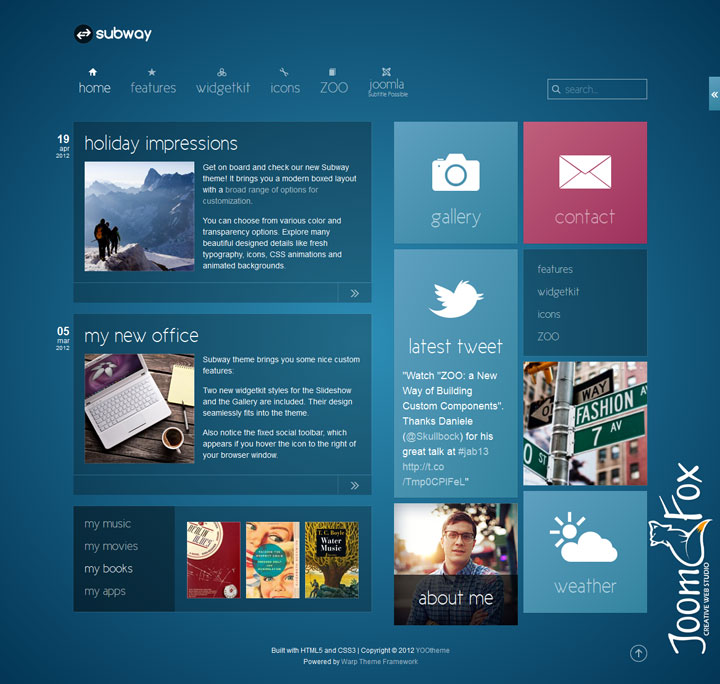The width and height of the screenshot is (720, 684).
Task: Open holiday impressions read-more arrows
Action: 354,293
